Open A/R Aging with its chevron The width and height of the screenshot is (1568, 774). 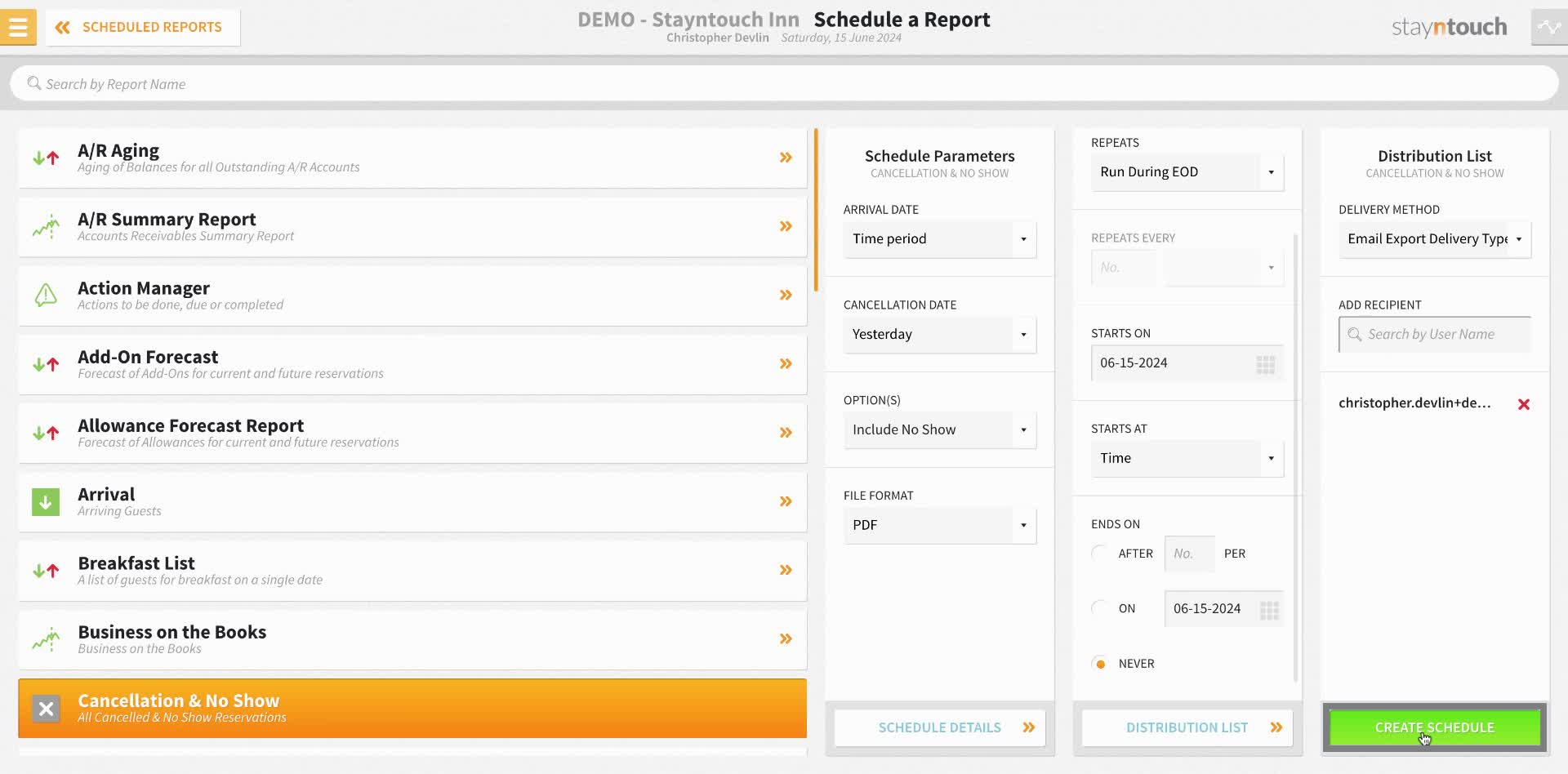[786, 158]
